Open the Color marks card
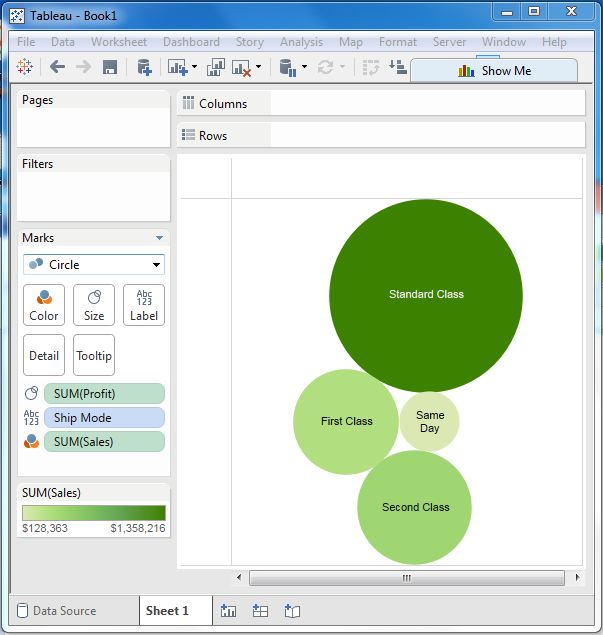 (44, 305)
